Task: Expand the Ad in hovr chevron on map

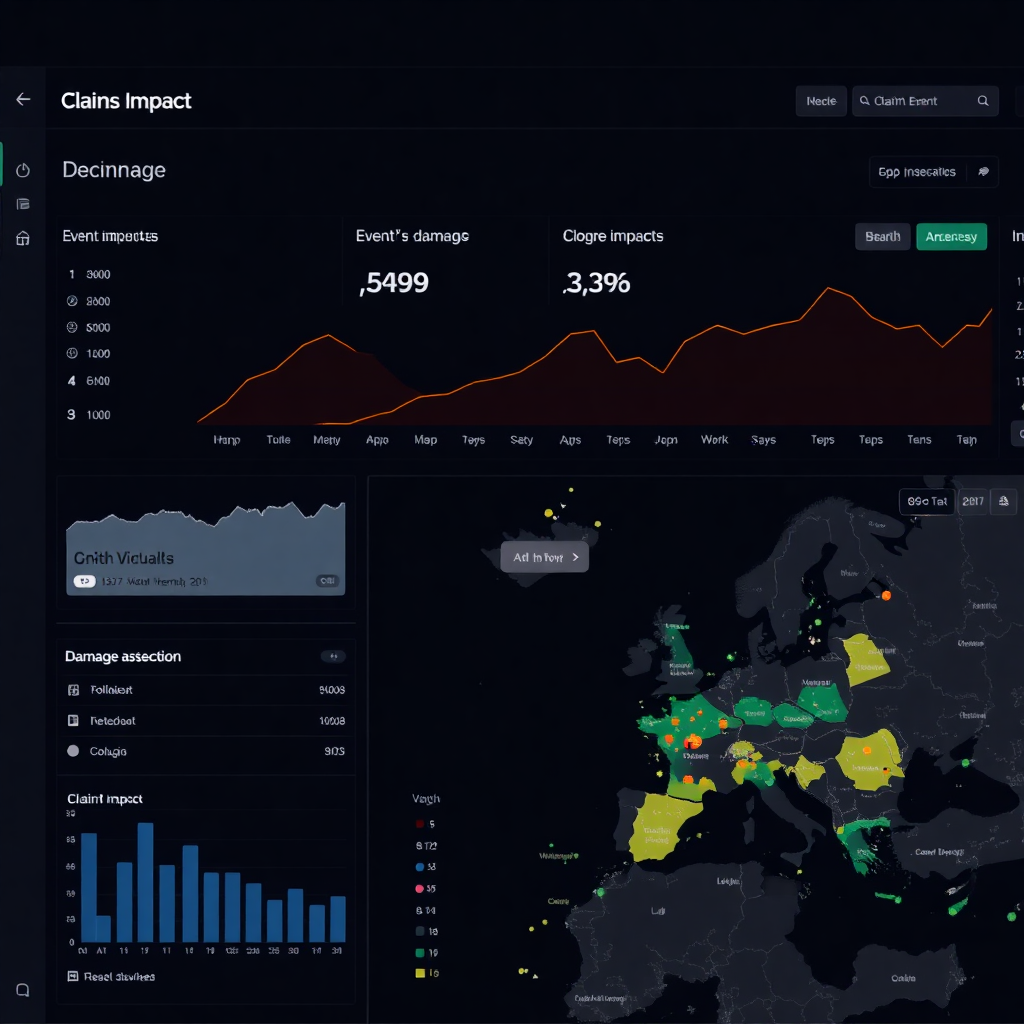Action: coord(578,557)
